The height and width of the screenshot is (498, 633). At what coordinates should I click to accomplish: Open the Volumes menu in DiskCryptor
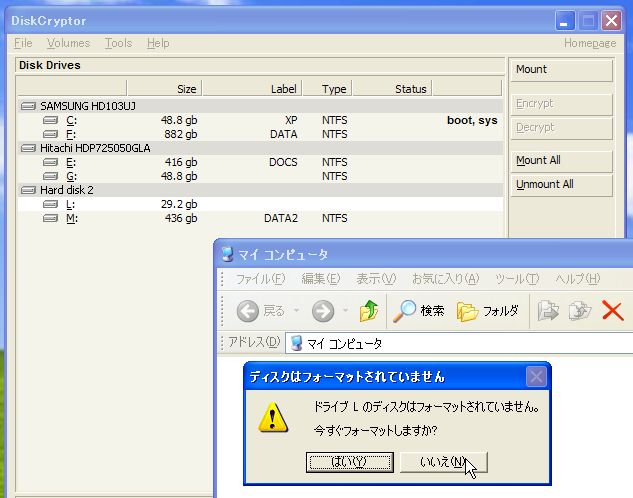coord(68,43)
